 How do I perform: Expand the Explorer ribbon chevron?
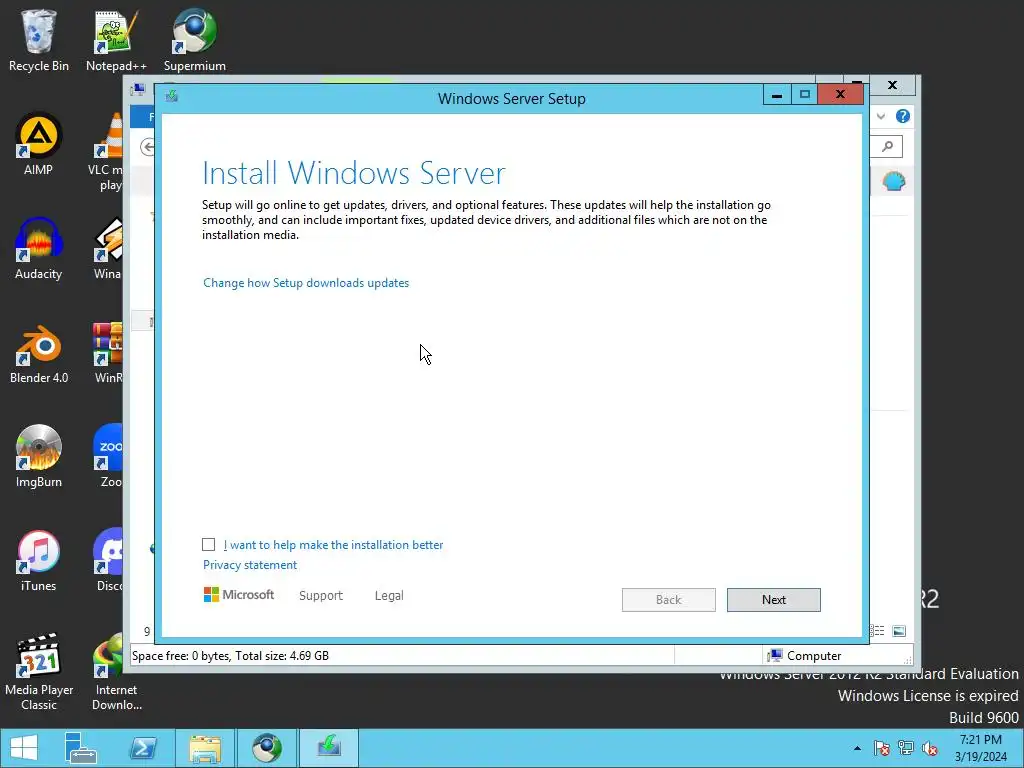[881, 116]
